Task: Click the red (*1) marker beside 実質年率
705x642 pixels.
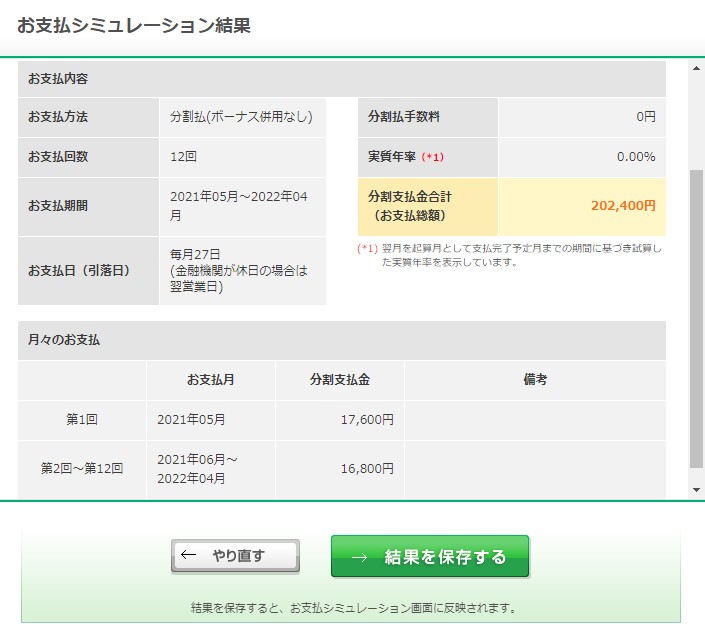Action: pyautogui.click(x=433, y=157)
